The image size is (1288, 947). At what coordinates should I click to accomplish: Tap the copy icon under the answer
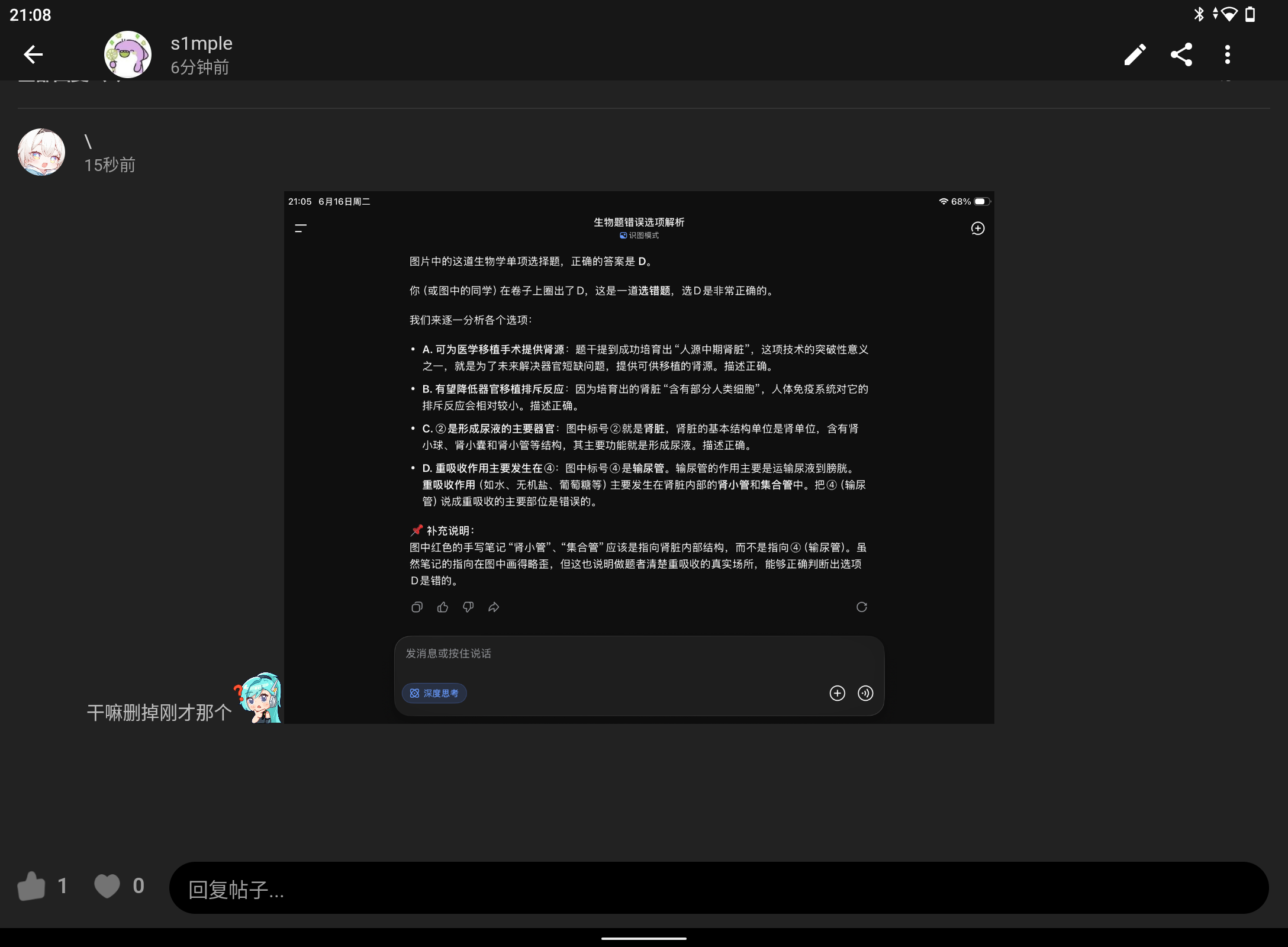[417, 607]
